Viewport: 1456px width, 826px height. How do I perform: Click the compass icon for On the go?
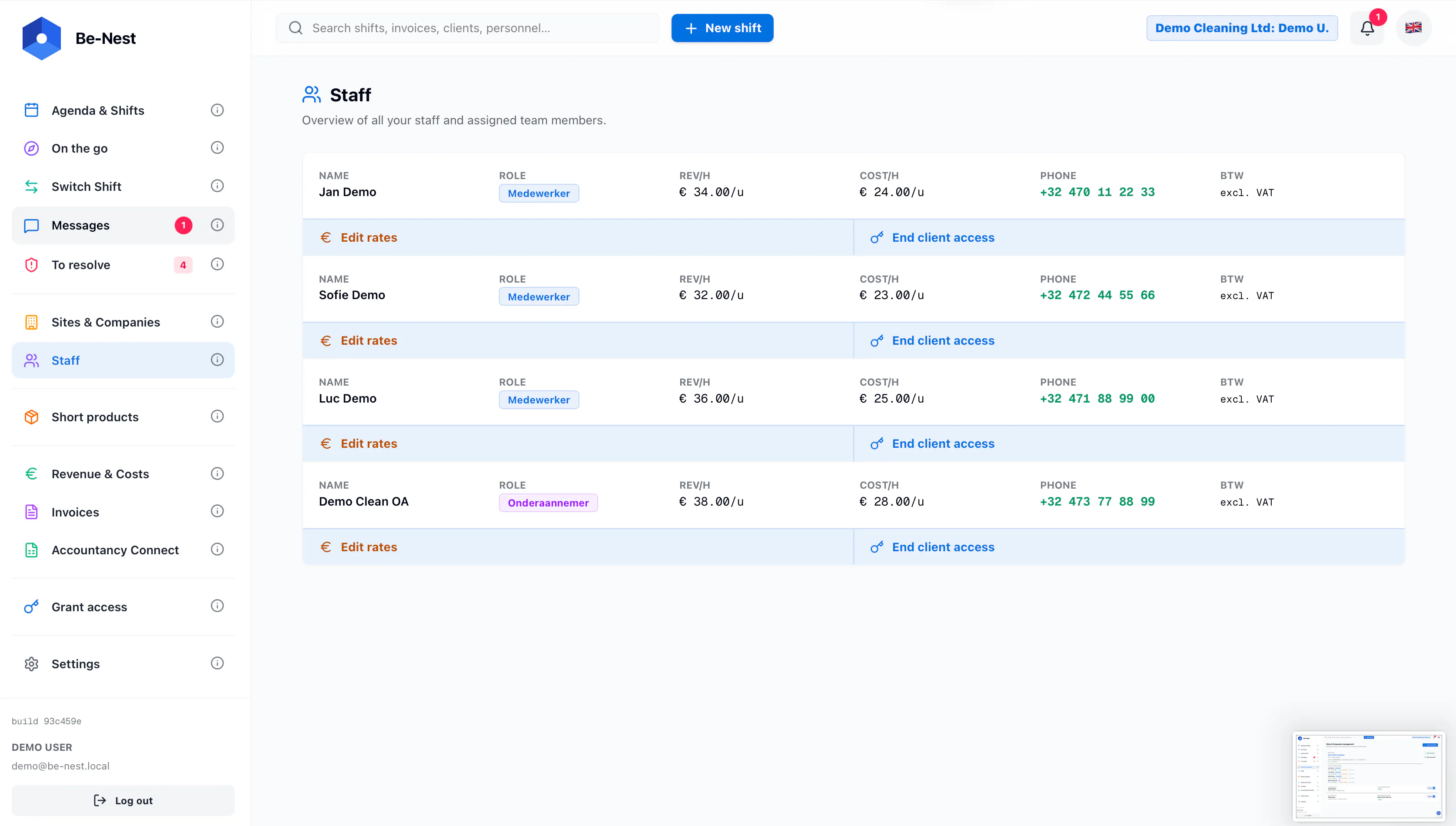tap(31, 148)
